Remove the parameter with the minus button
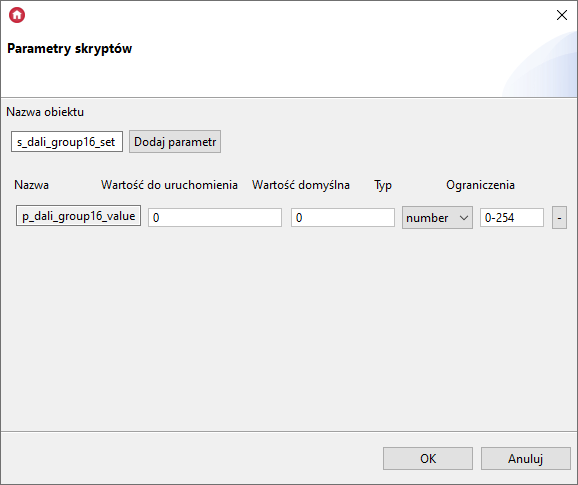 tap(559, 217)
